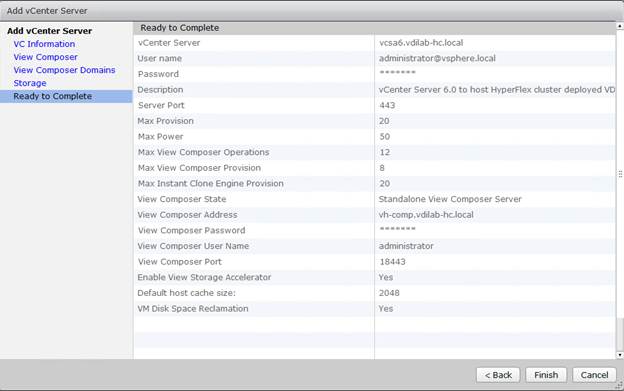Select the vCenter Server row value

[x=421, y=43]
